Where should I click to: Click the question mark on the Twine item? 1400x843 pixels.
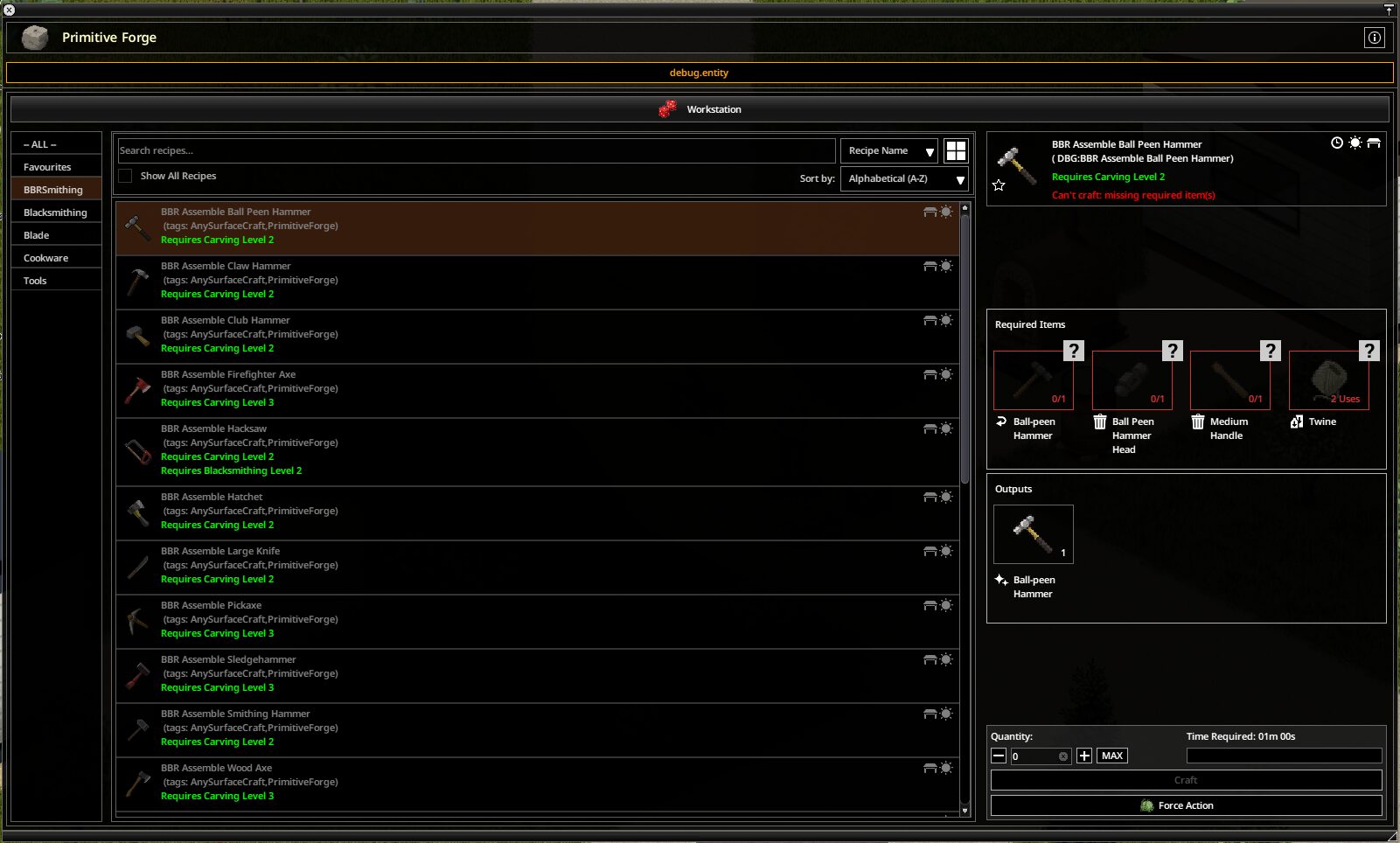[1369, 351]
